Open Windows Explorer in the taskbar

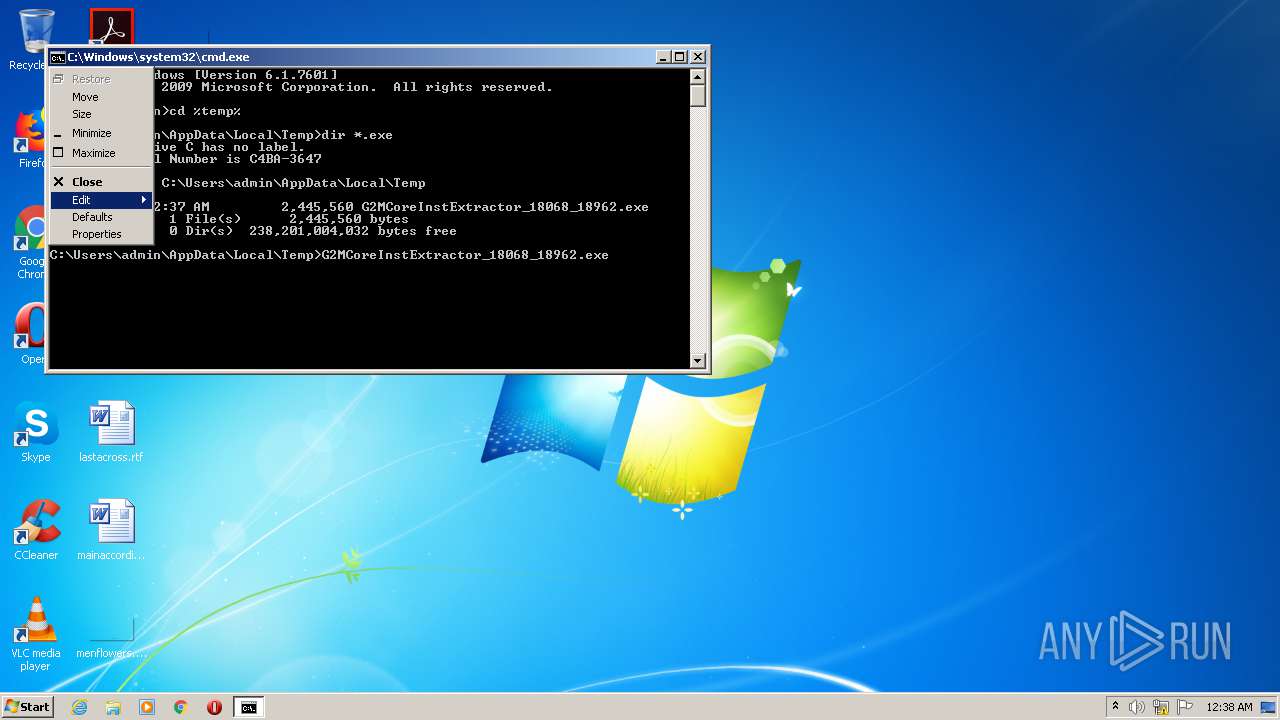pos(113,707)
